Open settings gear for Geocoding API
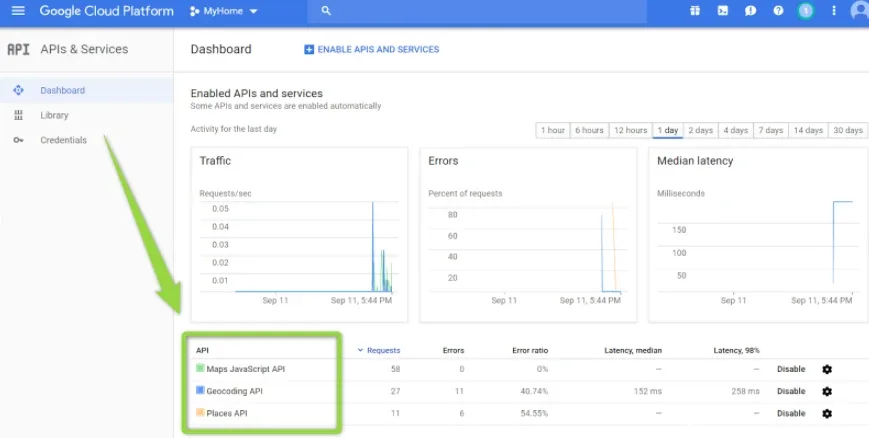Viewport: 869px width, 438px height. (827, 391)
